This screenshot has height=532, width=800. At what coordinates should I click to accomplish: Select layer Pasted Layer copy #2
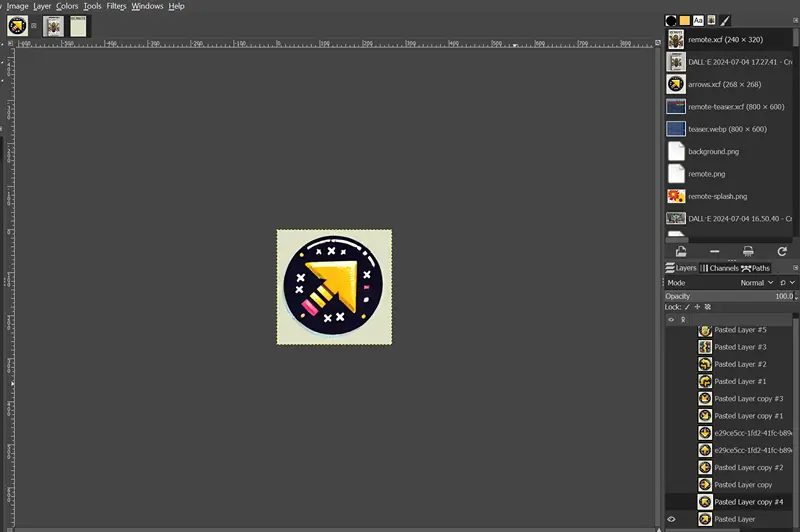[729, 468]
